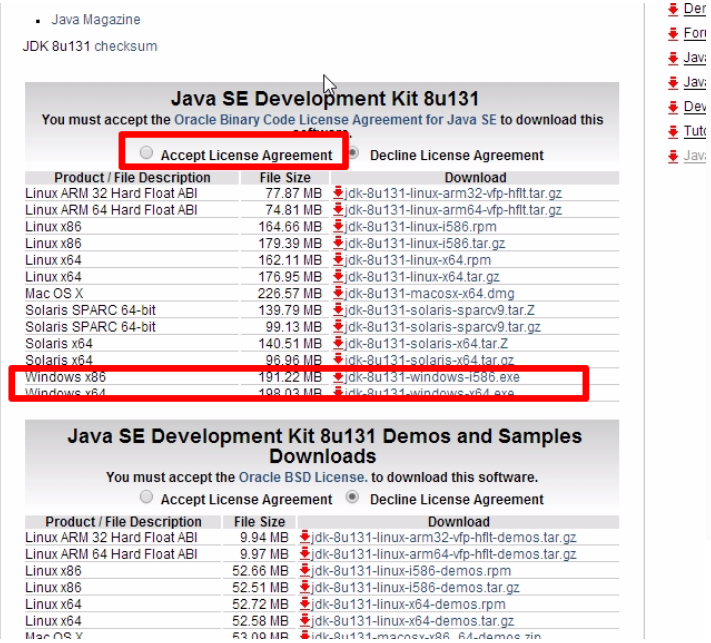711x643 pixels.
Task: Download jdk-8u131-solaris-sparcv9.tar.gz
Action: point(442,327)
